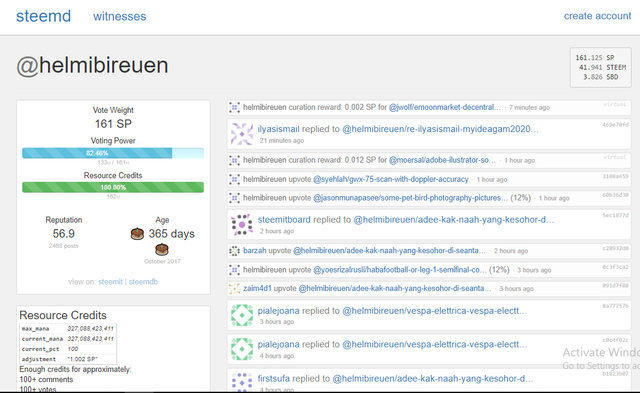
Task: Click the cake icon above October 2017
Action: 162,249
